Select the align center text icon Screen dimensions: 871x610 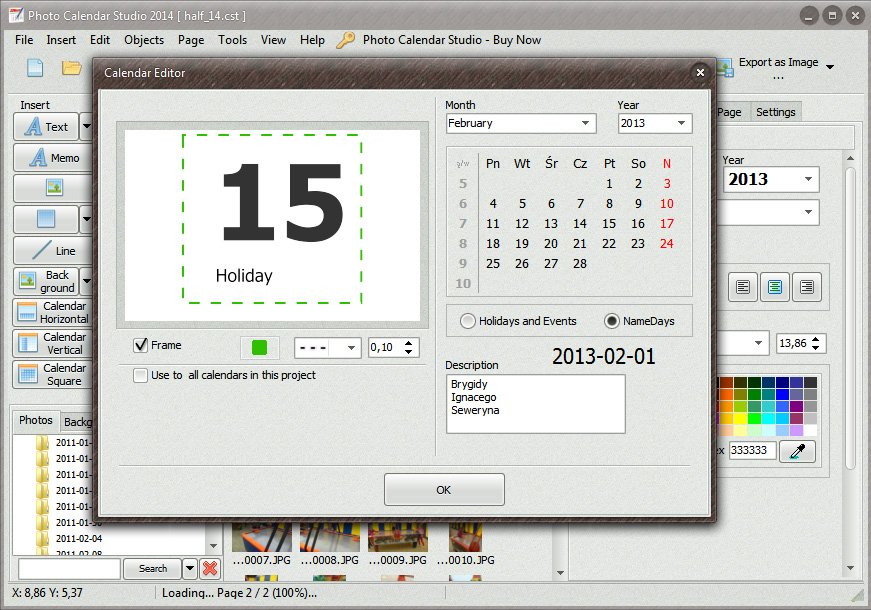coord(774,288)
